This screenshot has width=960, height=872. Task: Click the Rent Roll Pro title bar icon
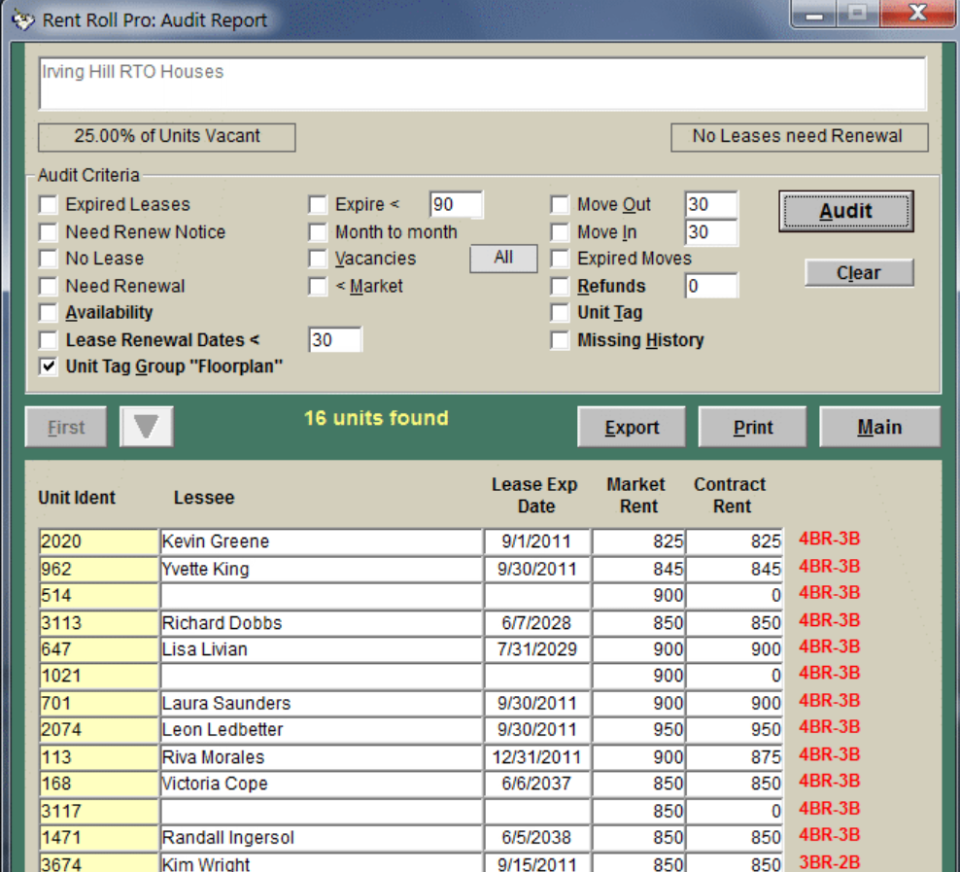22,19
